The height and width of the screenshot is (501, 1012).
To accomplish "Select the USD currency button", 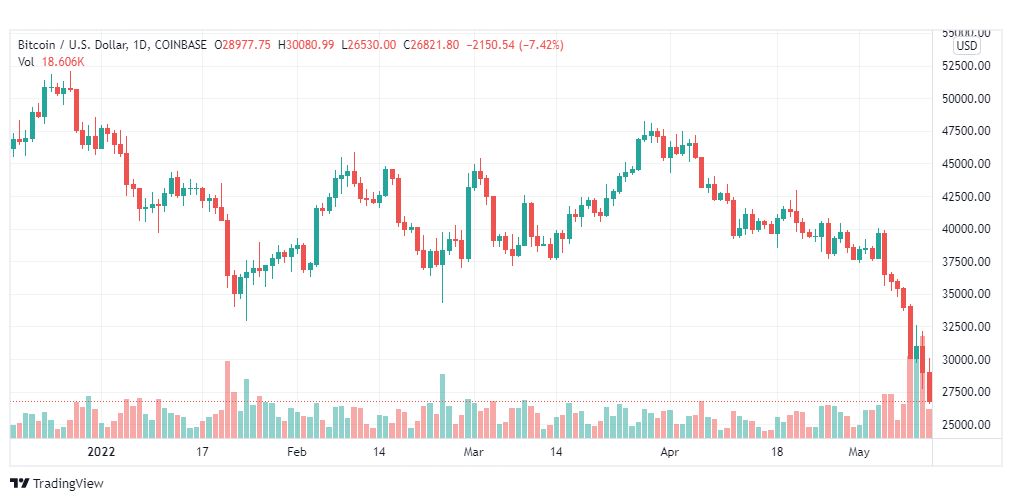I will pyautogui.click(x=967, y=46).
